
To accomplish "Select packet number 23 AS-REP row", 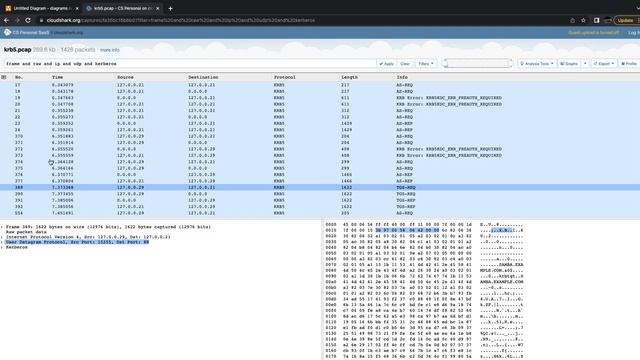I will click(x=320, y=123).
